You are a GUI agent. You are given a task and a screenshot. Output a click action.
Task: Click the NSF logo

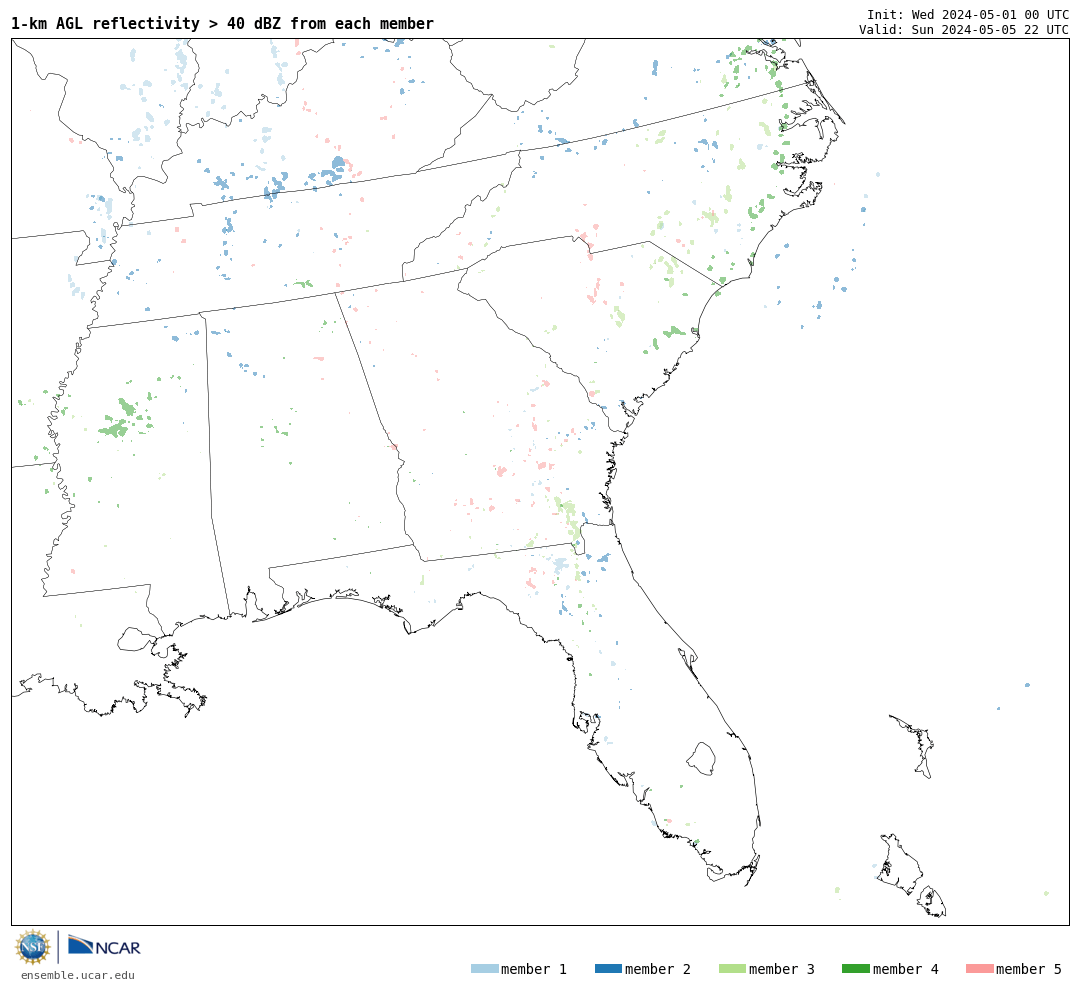pos(32,947)
